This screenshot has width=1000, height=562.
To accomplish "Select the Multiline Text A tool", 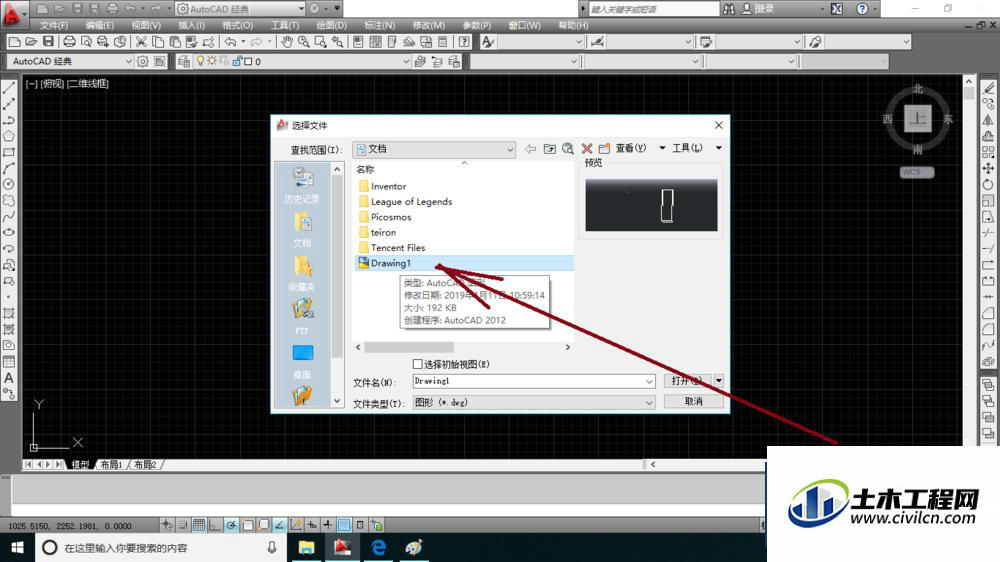I will pyautogui.click(x=9, y=378).
